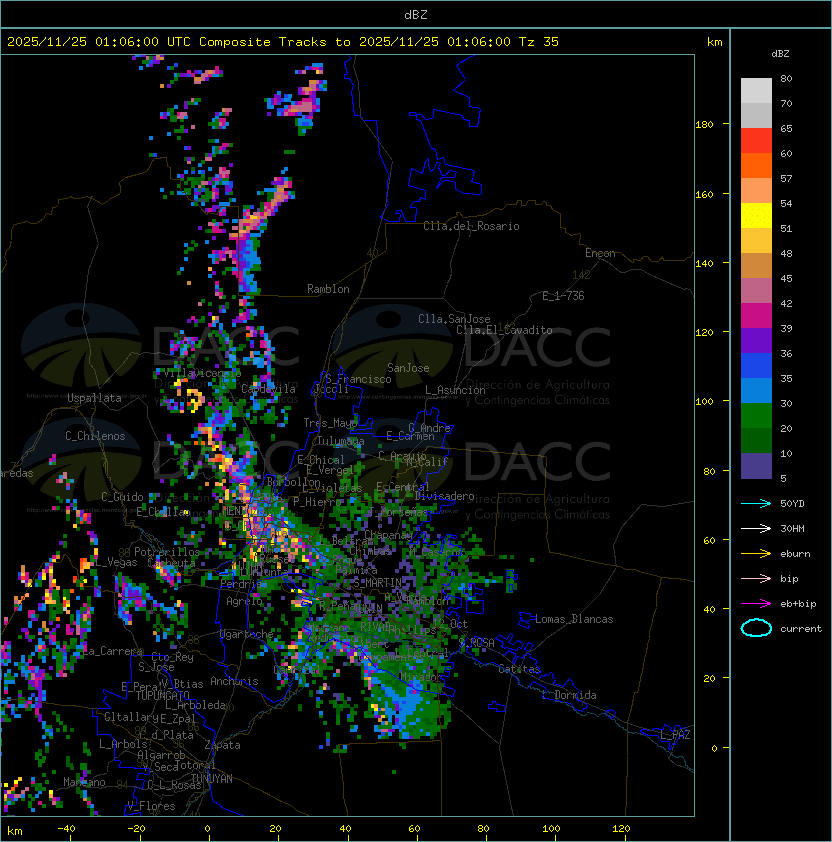Viewport: 832px width, 842px height.
Task: Click the 'Agrelo' map label
Action: coord(244,601)
